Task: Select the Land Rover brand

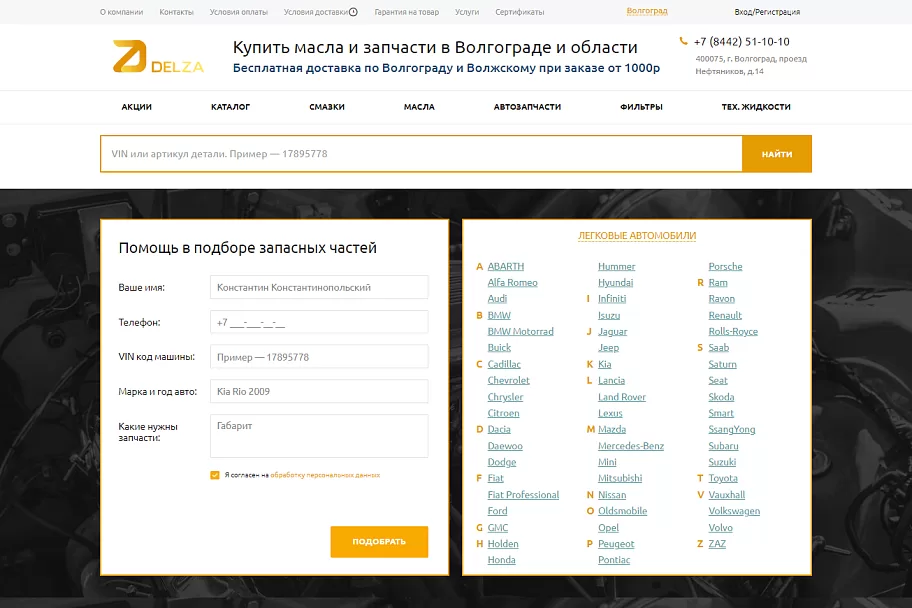Action: 622,397
